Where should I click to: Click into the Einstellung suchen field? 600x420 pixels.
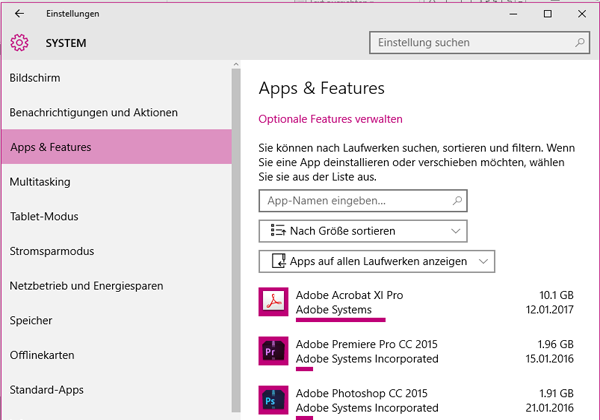pyautogui.click(x=479, y=42)
